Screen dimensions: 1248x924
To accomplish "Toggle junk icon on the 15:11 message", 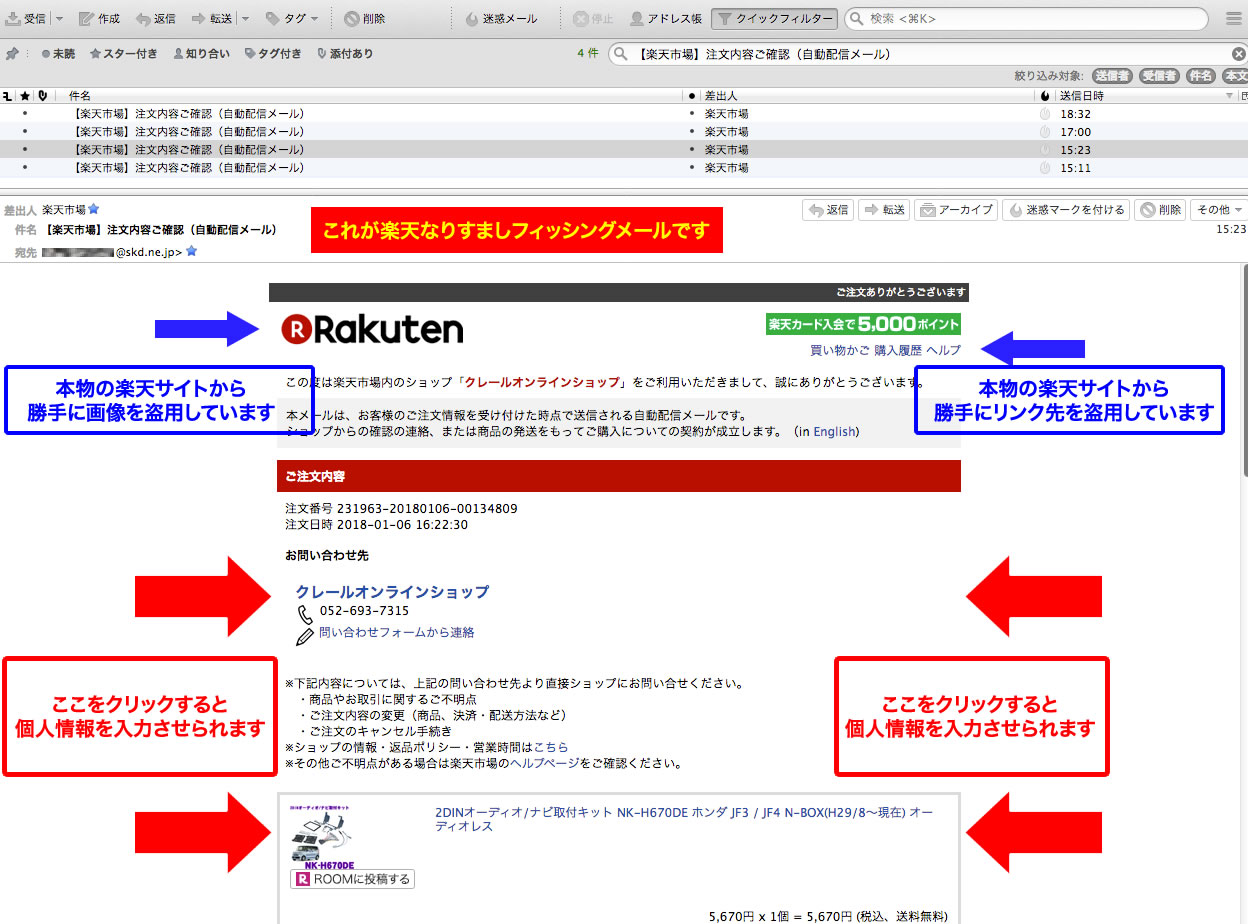I will (x=1045, y=168).
